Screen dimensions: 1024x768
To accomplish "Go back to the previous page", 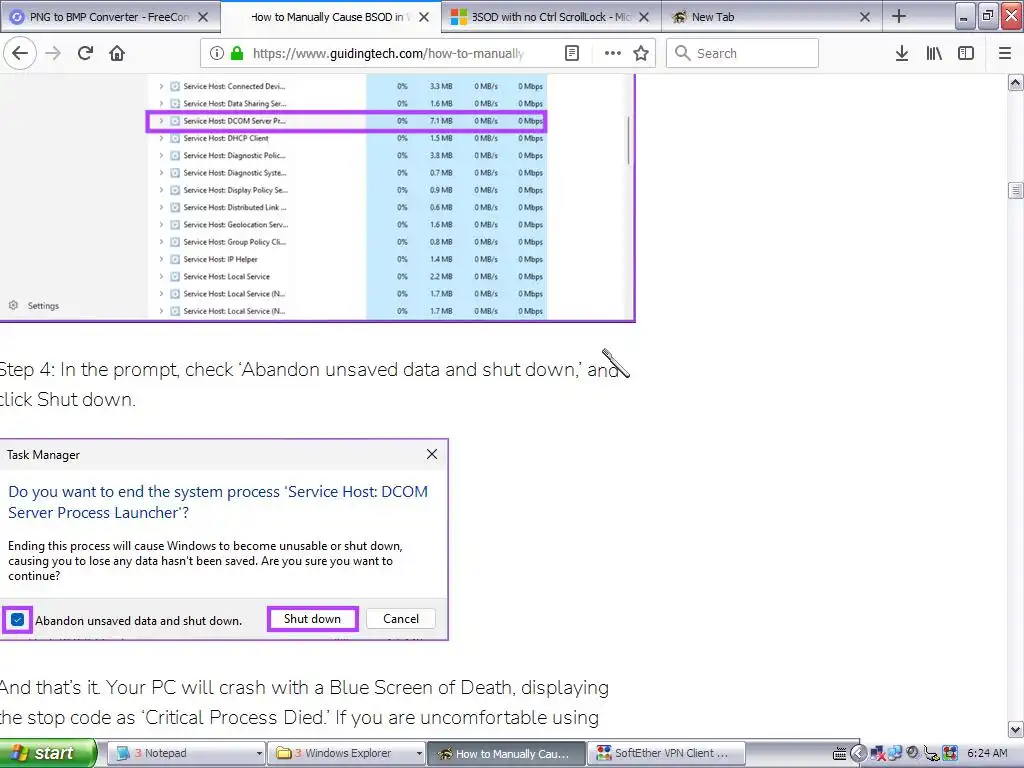I will 20,53.
